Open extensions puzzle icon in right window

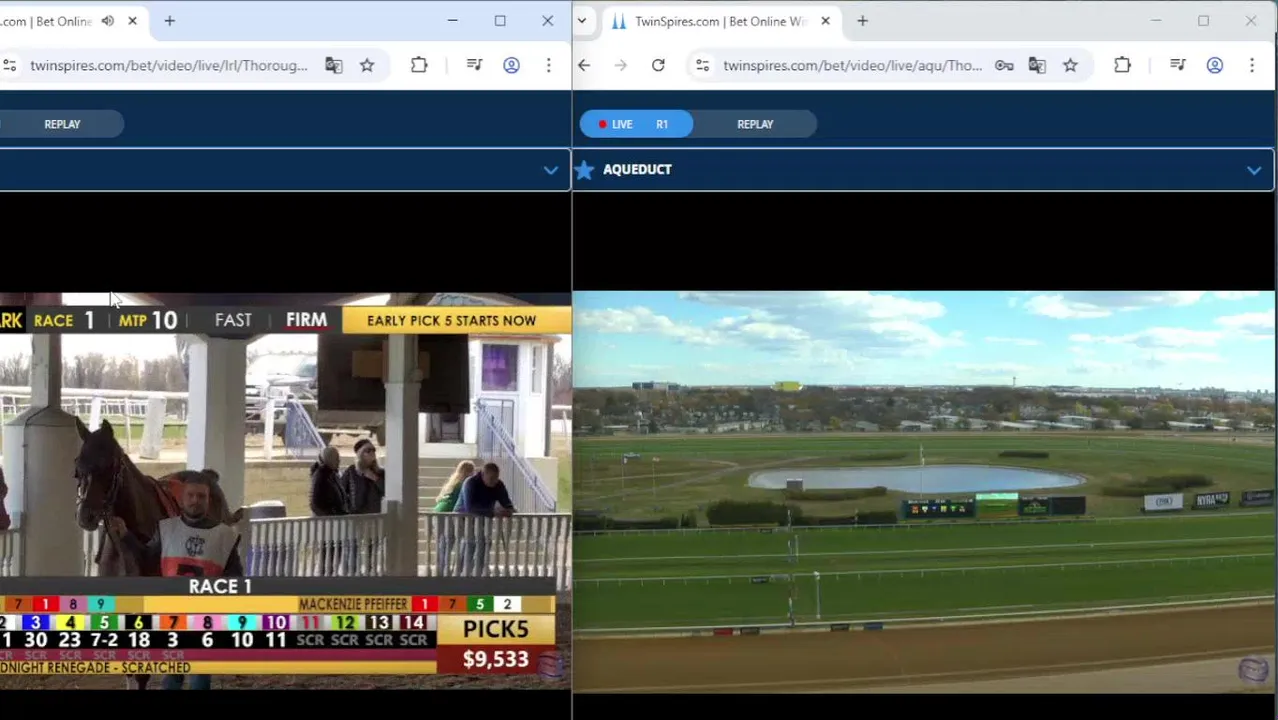coord(1122,65)
